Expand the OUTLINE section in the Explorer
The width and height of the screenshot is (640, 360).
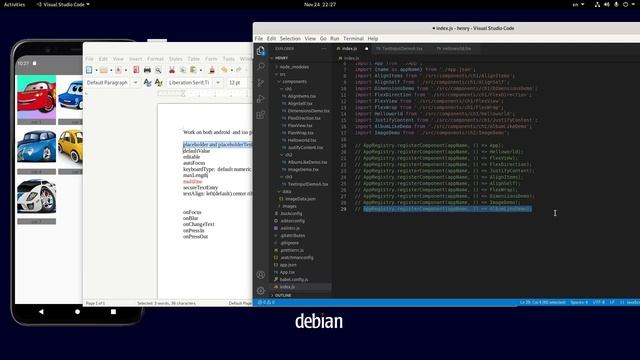tap(282, 295)
